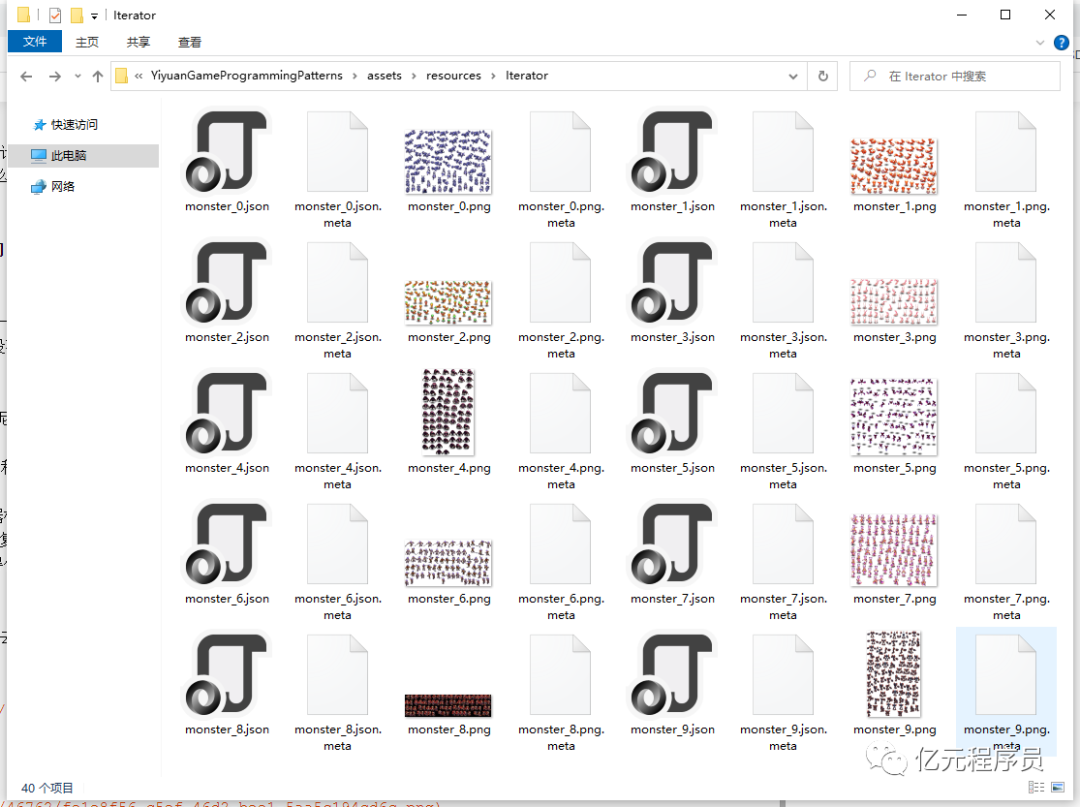Go back with the left arrow button
1080x807 pixels.
[26, 76]
